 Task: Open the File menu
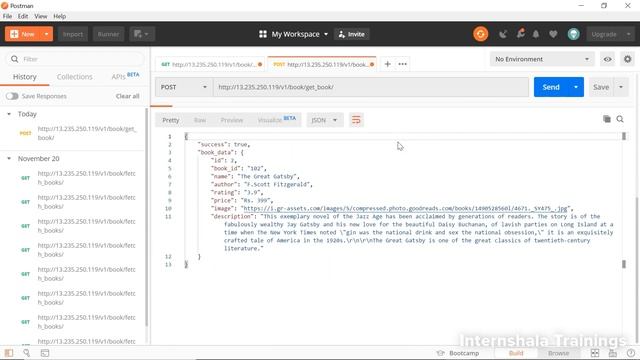tap(7, 16)
